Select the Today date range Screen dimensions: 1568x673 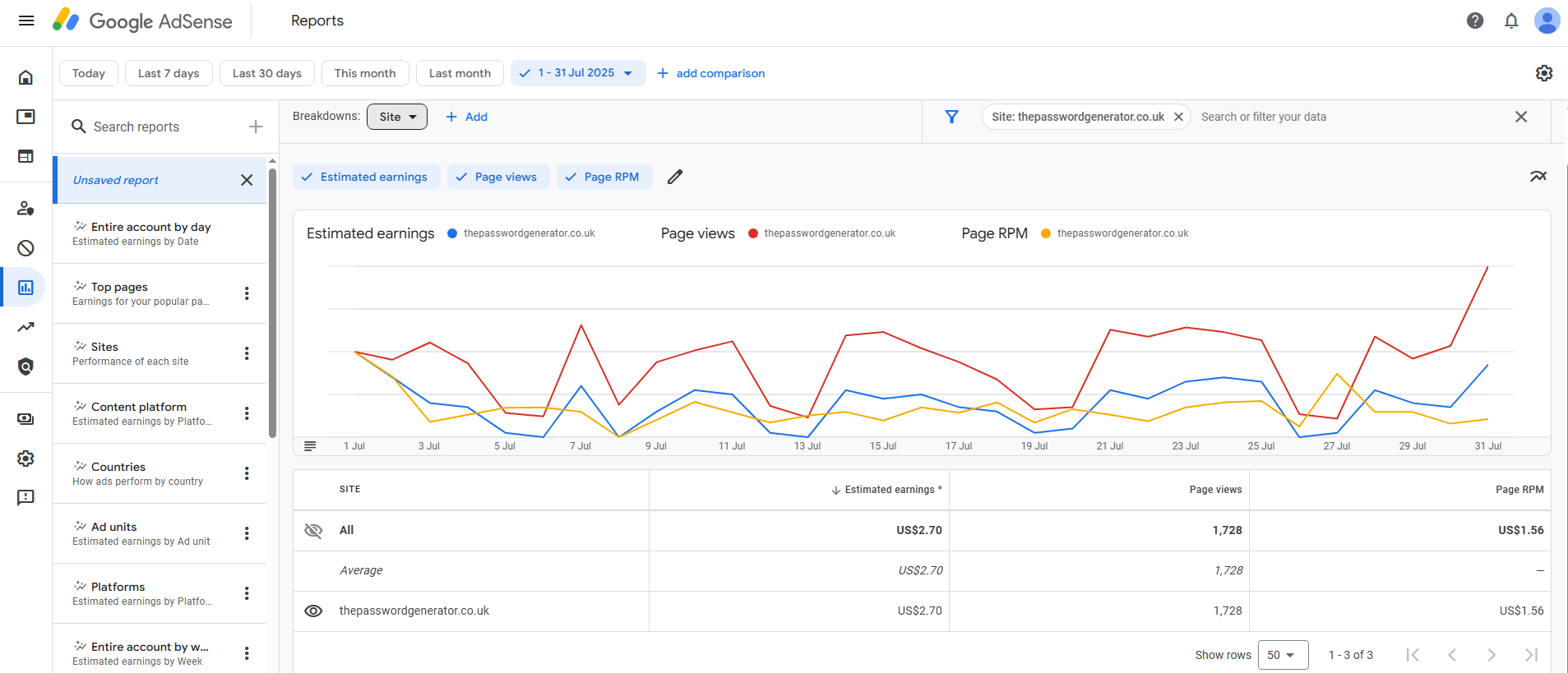pyautogui.click(x=89, y=73)
